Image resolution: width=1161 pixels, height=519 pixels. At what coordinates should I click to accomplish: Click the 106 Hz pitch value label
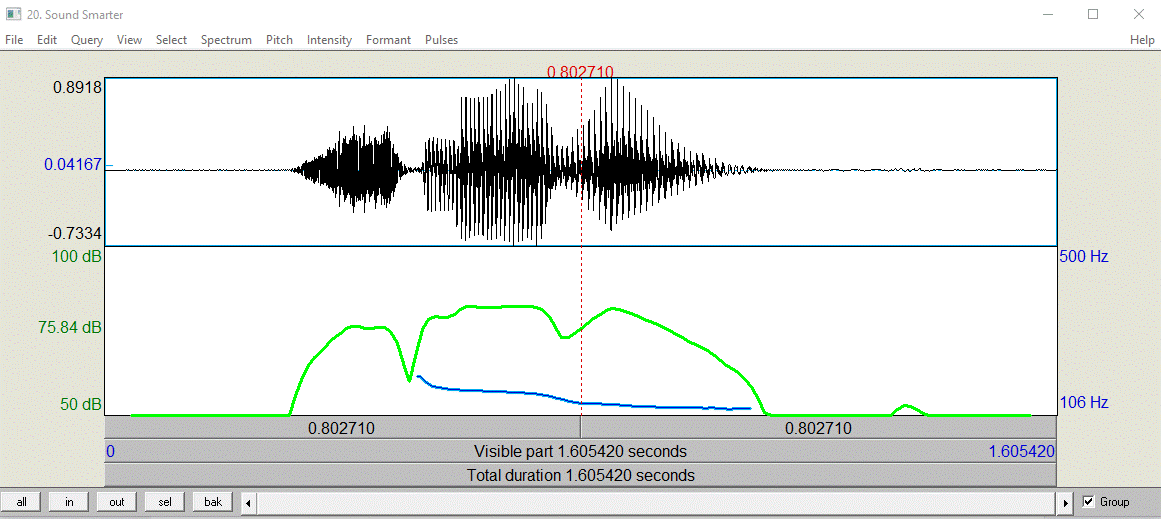click(x=1083, y=403)
